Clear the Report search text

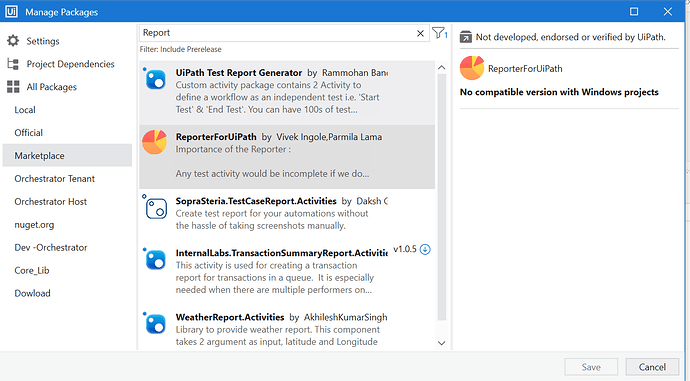[420, 33]
